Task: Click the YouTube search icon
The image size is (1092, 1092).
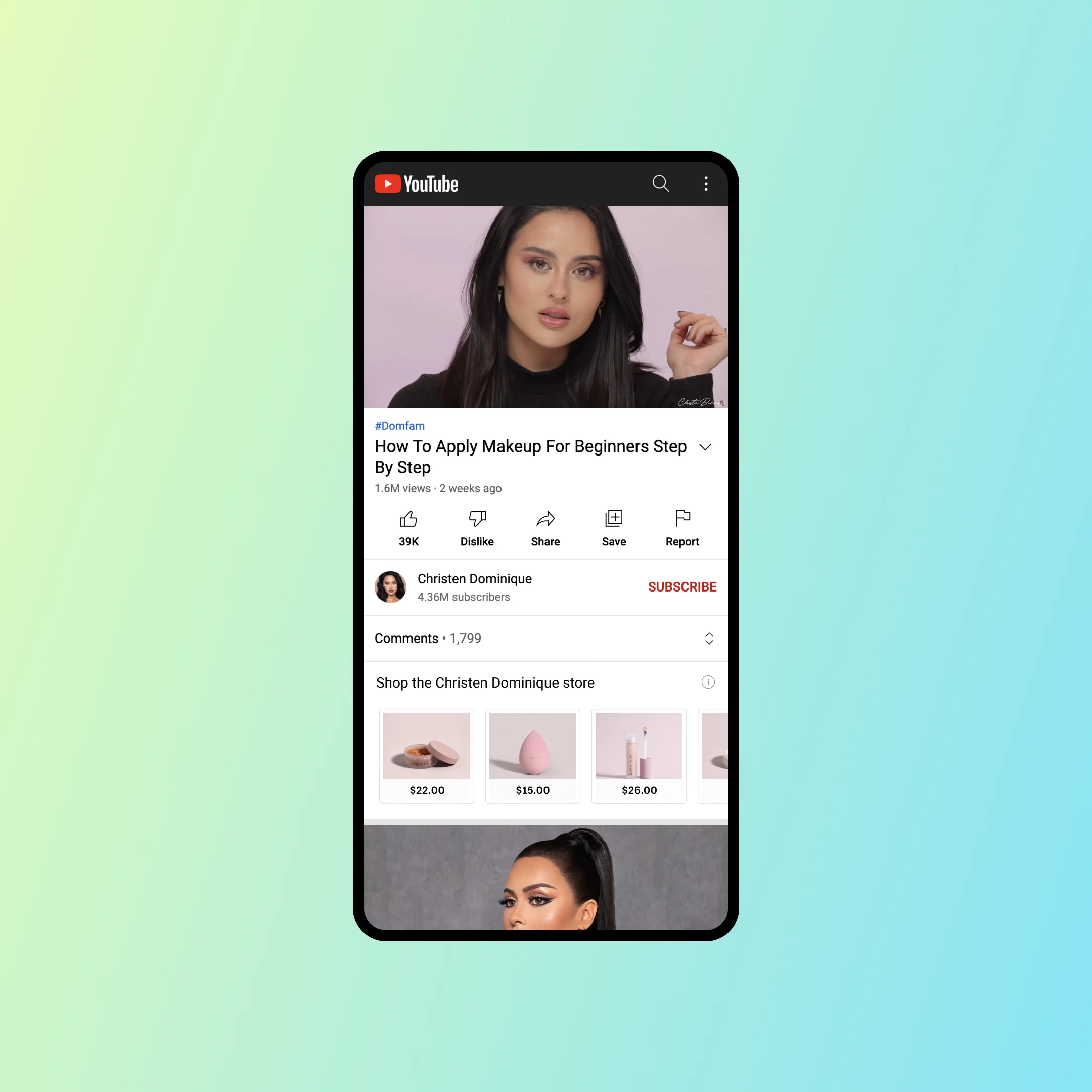Action: 660,183
